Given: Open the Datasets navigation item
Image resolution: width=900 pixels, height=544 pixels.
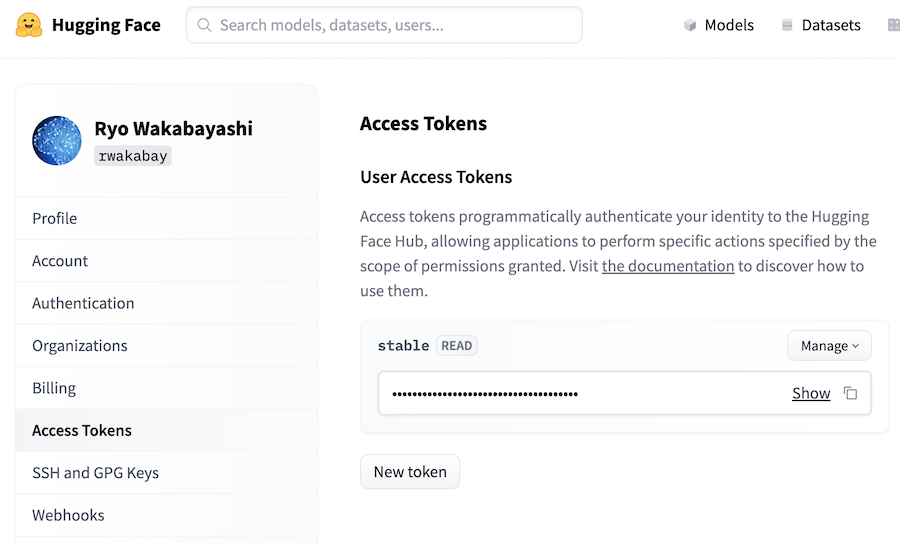Looking at the screenshot, I should point(831,25).
